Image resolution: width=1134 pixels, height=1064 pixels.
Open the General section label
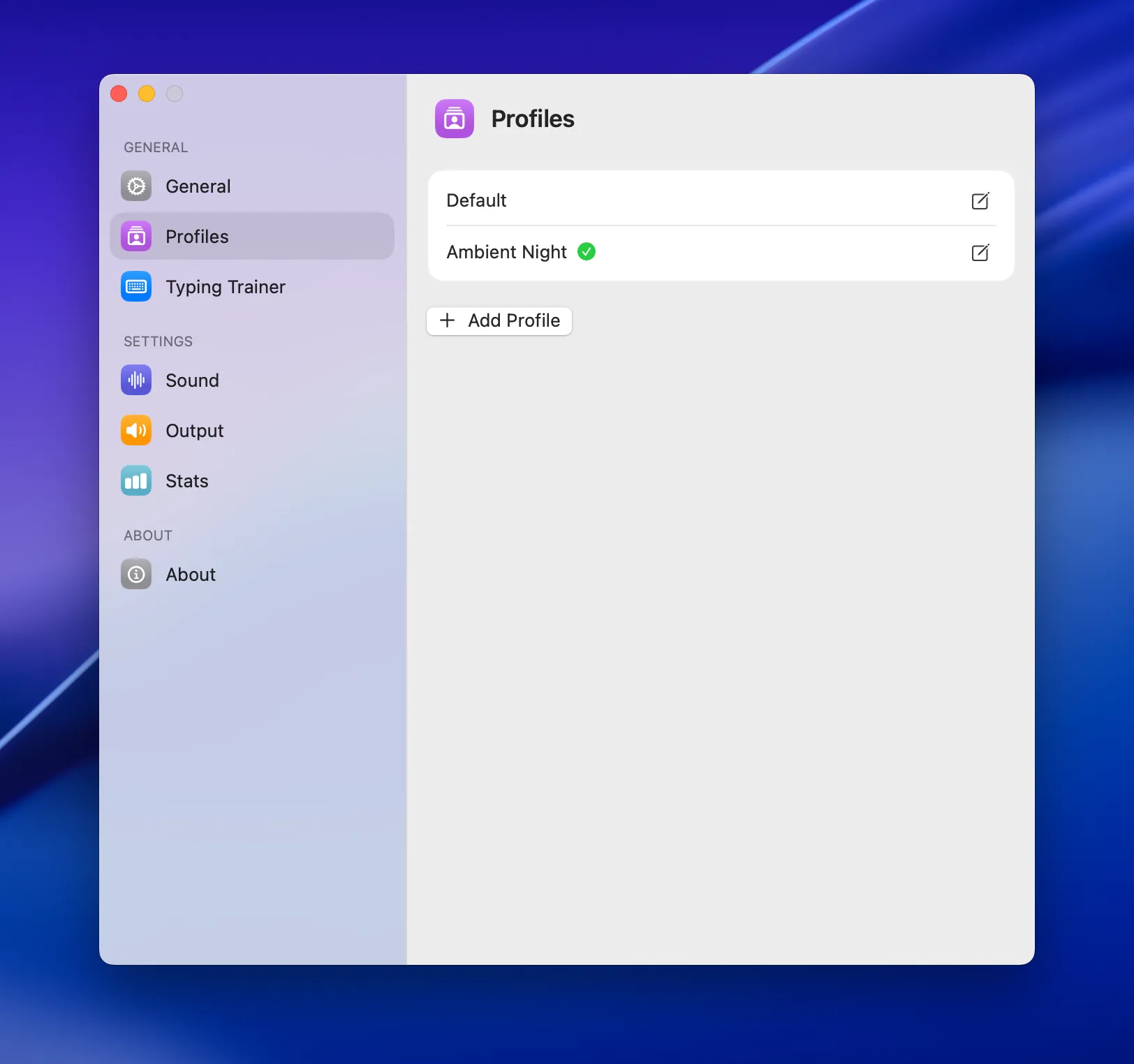coord(198,186)
